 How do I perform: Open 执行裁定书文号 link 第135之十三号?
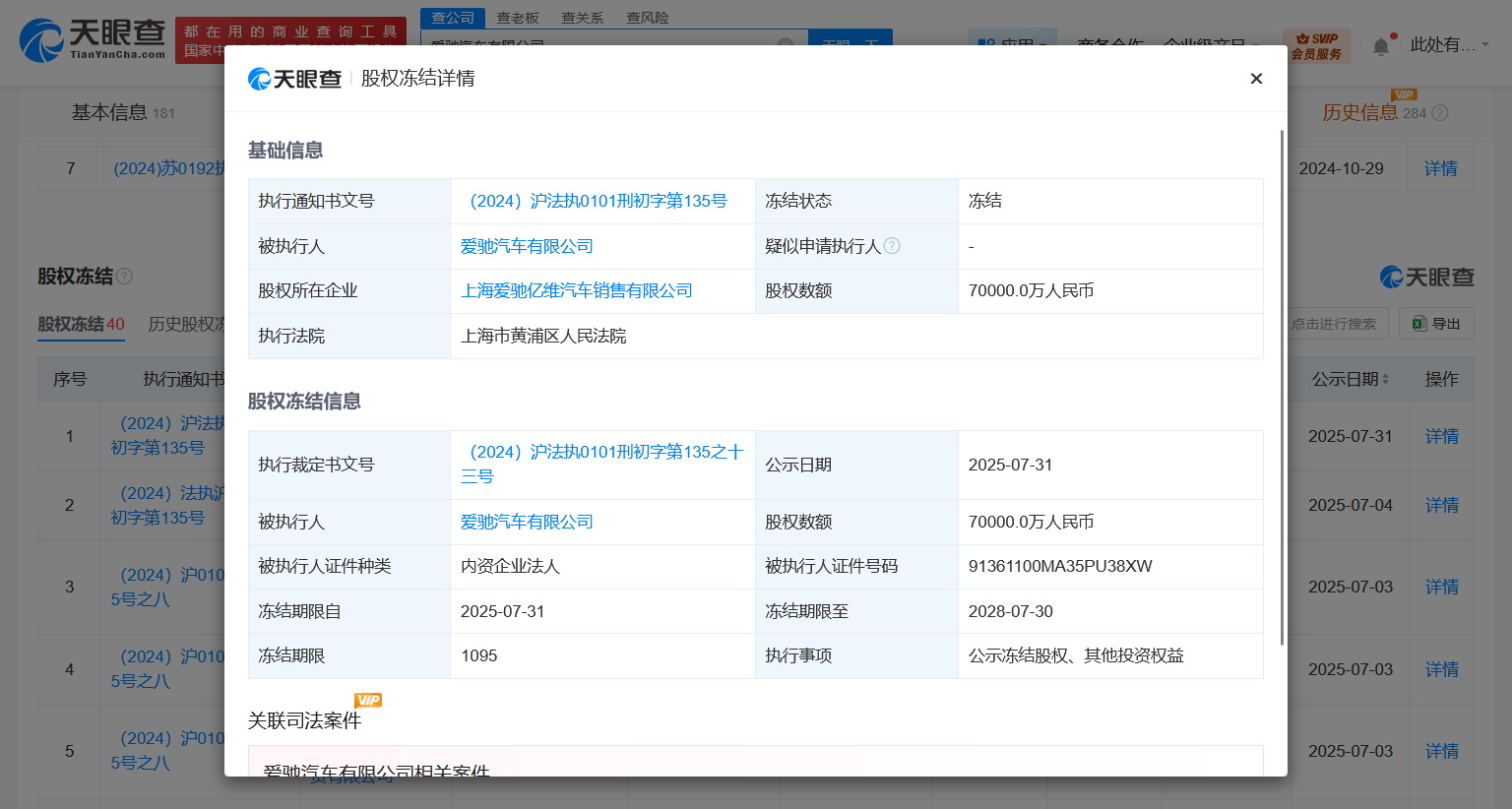[602, 465]
